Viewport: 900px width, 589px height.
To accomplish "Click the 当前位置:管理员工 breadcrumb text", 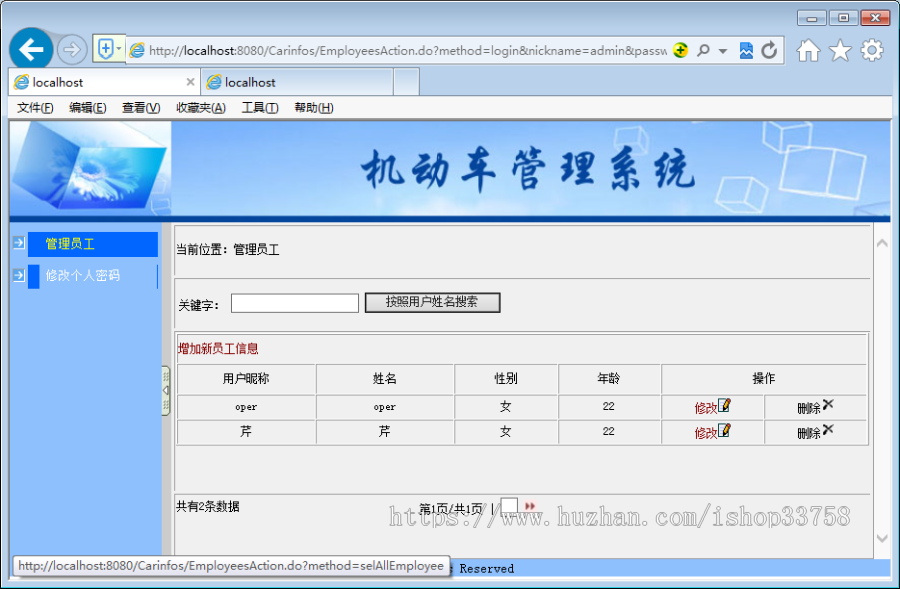I will pyautogui.click(x=228, y=250).
